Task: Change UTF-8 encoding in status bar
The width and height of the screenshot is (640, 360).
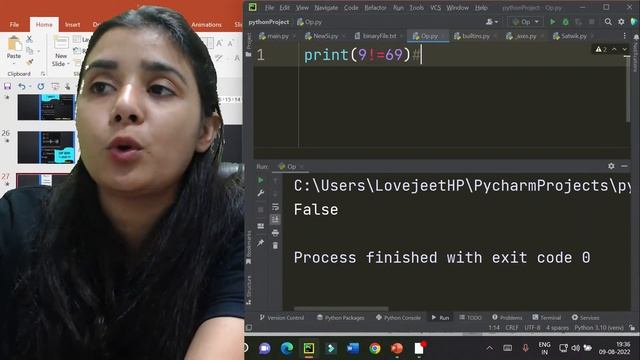Action: (532, 328)
